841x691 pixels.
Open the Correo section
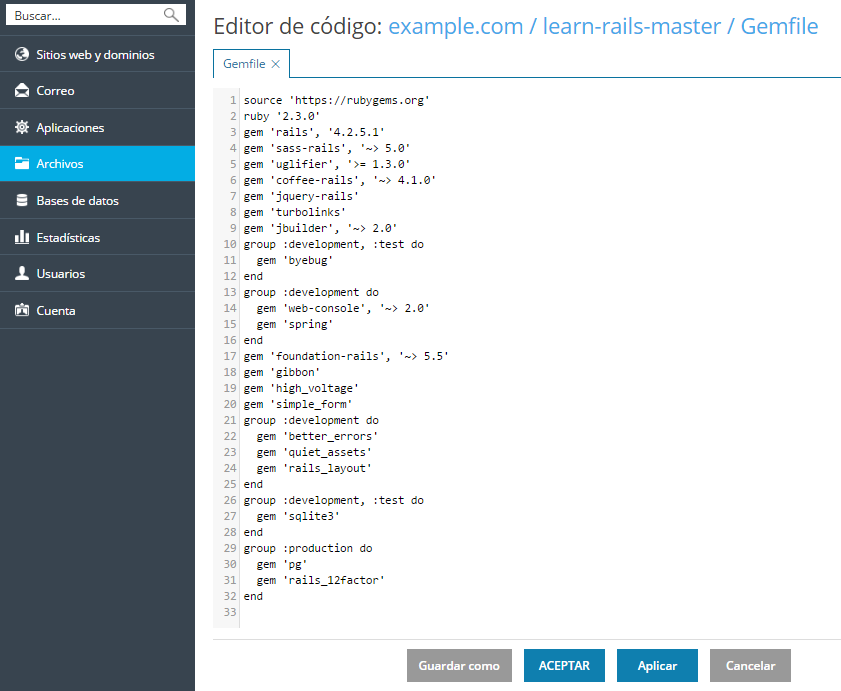(x=97, y=91)
